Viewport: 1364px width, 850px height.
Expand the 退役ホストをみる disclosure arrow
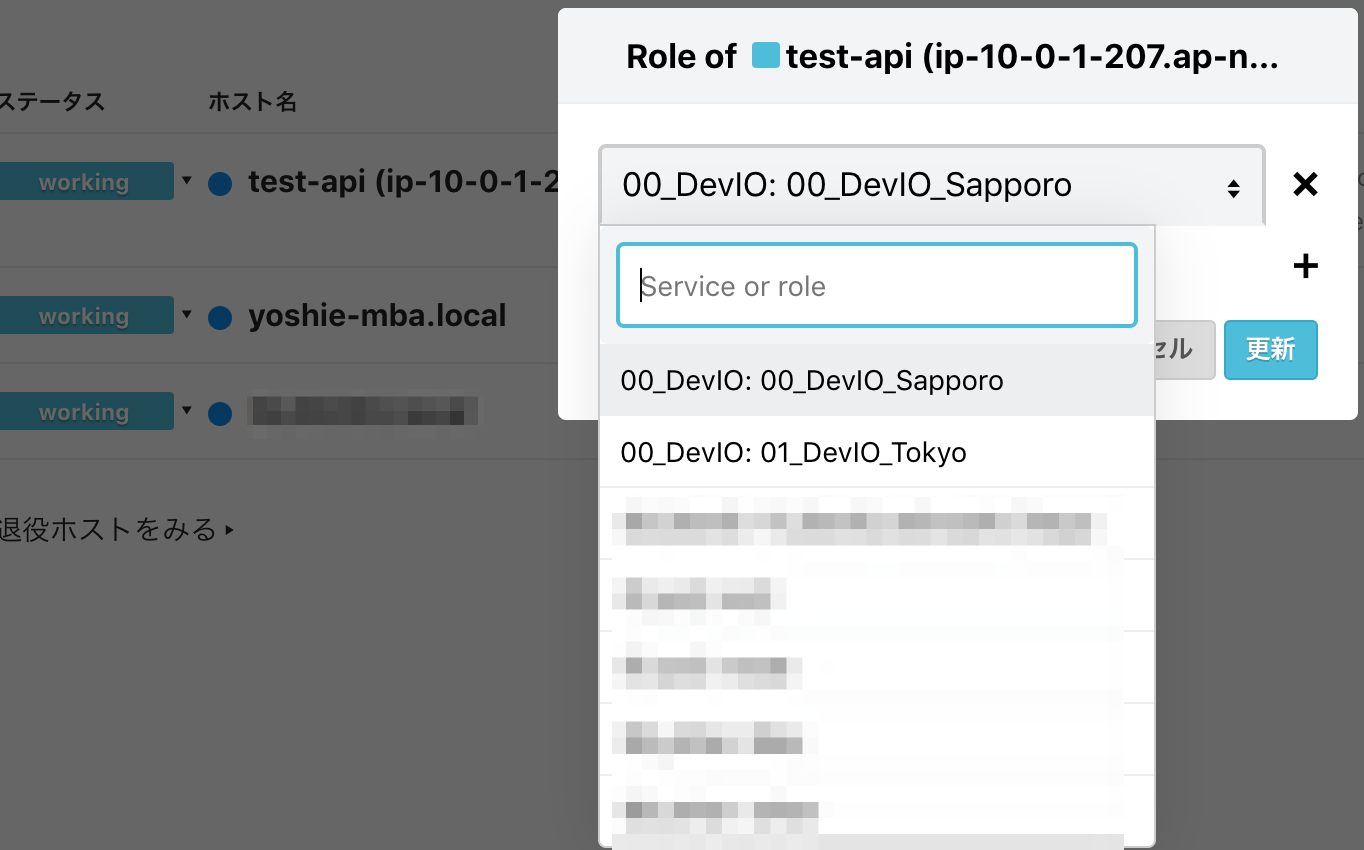(x=228, y=530)
